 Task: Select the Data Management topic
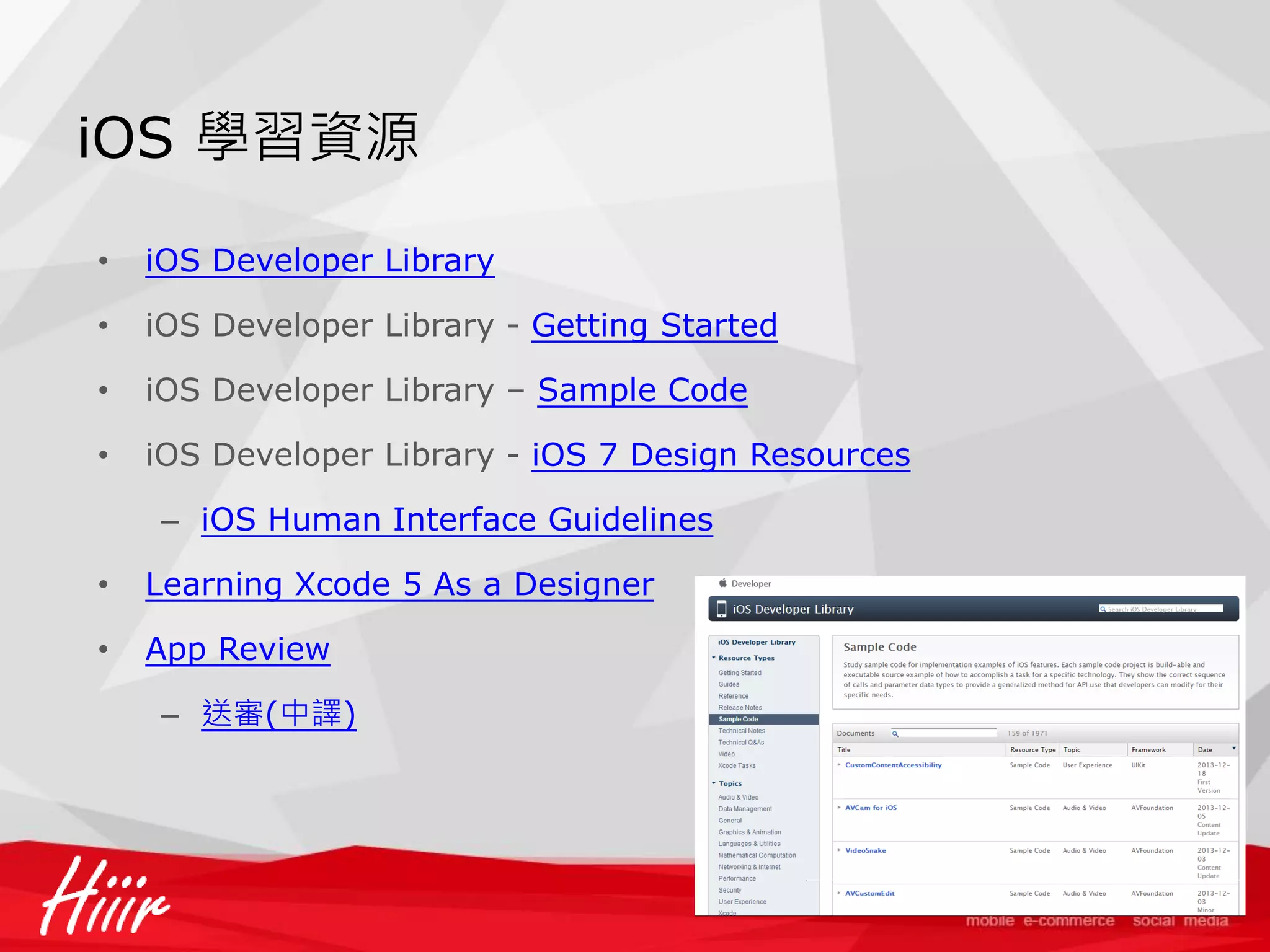tap(745, 809)
